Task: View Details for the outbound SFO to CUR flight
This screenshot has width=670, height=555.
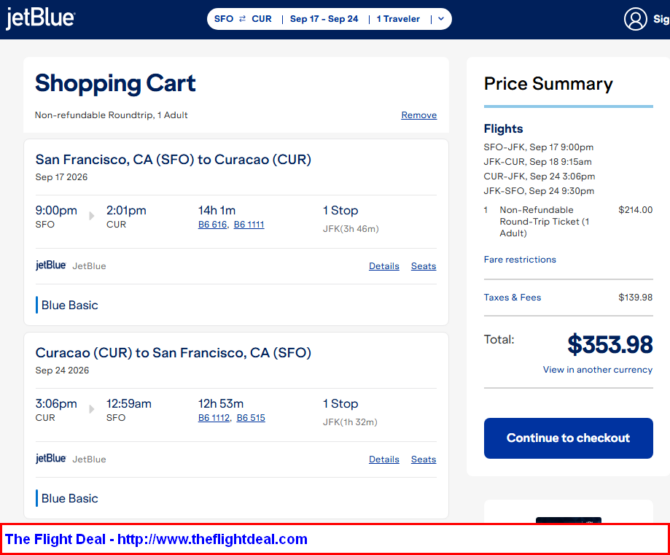Action: point(384,266)
